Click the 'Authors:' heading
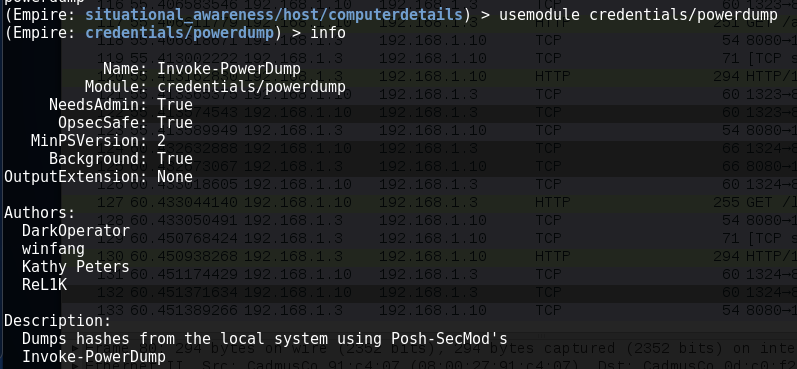The height and width of the screenshot is (369, 797). point(40,212)
